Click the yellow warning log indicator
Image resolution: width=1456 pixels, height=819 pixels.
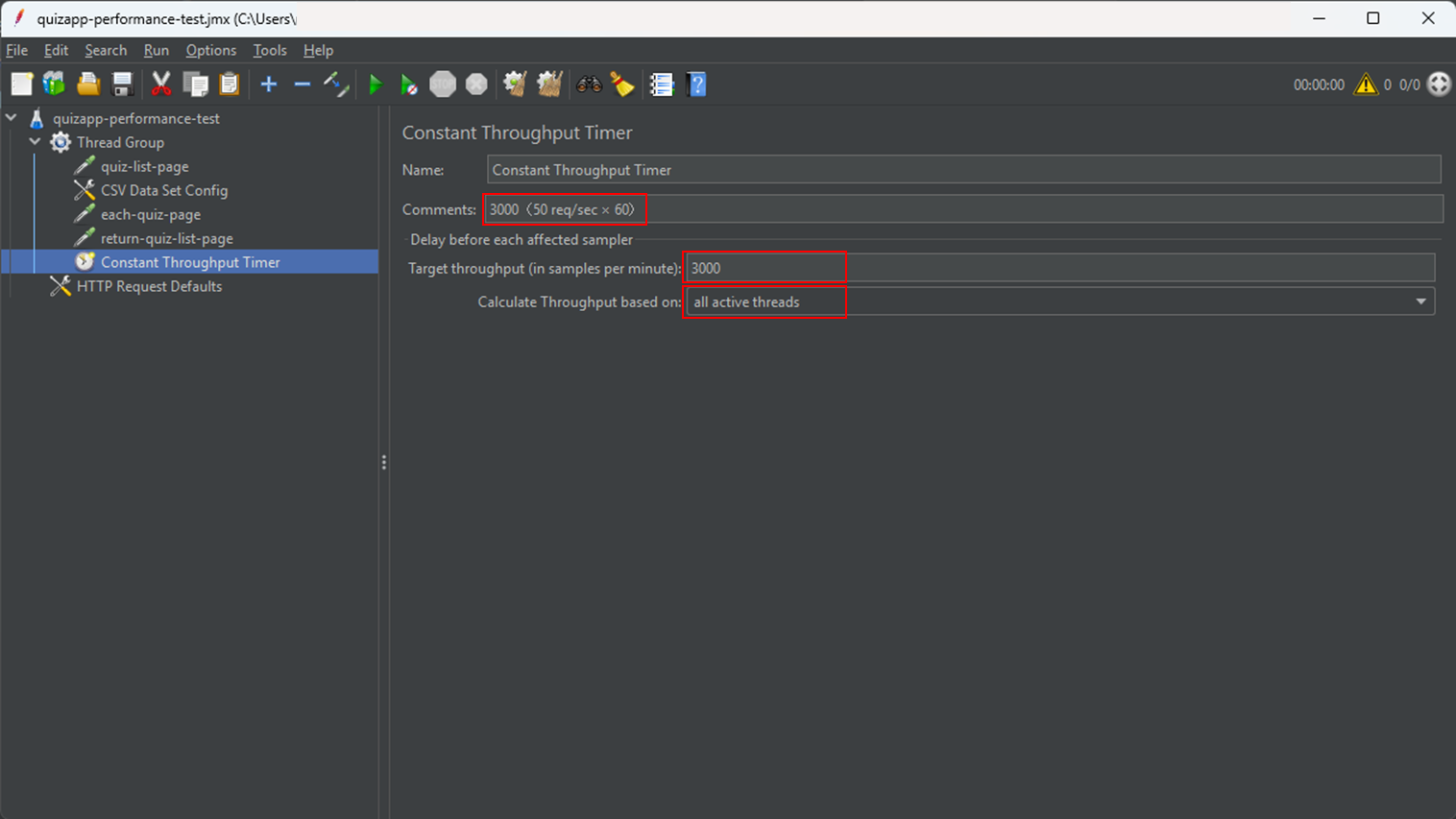(1365, 85)
